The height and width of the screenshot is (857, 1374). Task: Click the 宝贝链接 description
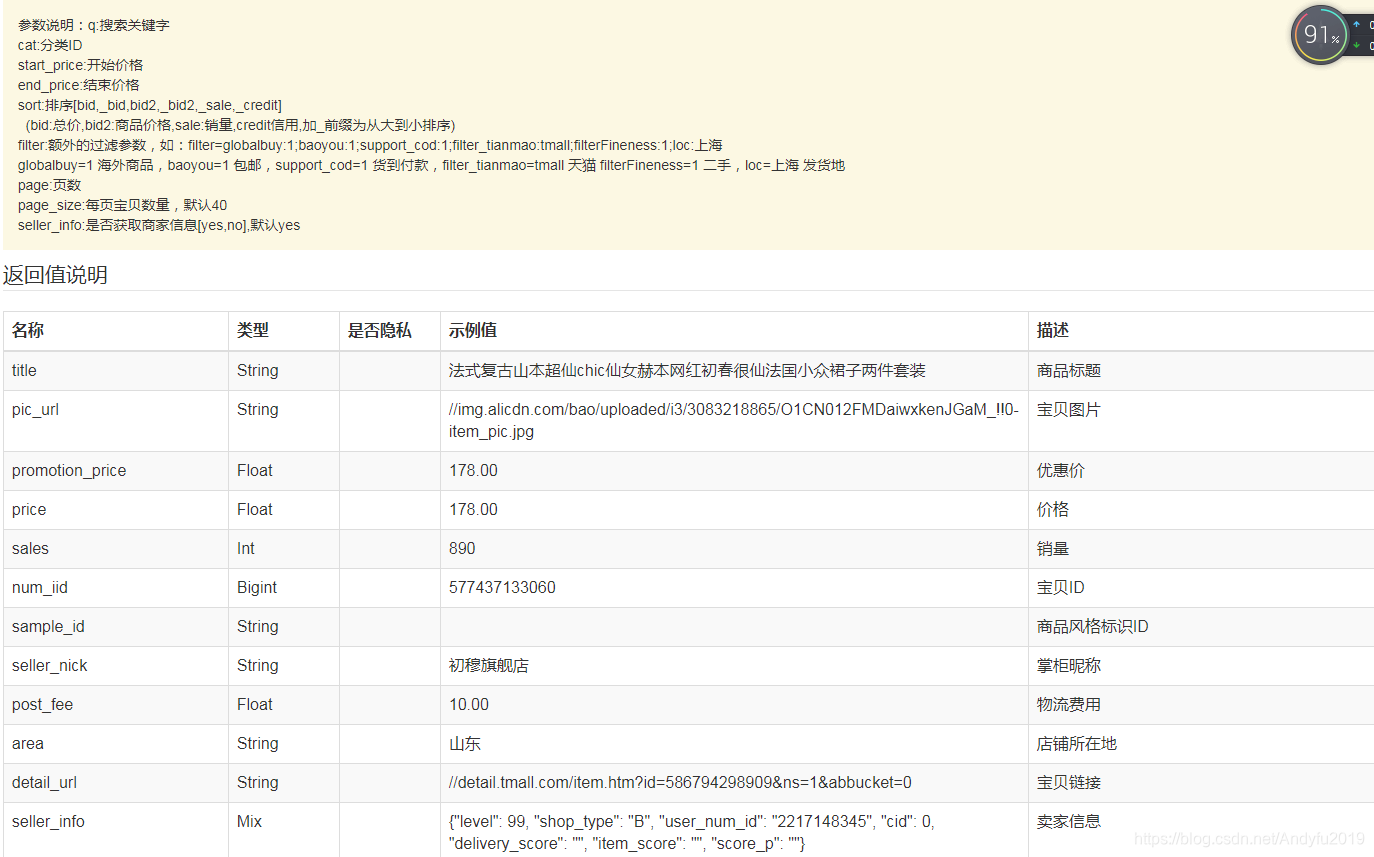[x=1069, y=783]
